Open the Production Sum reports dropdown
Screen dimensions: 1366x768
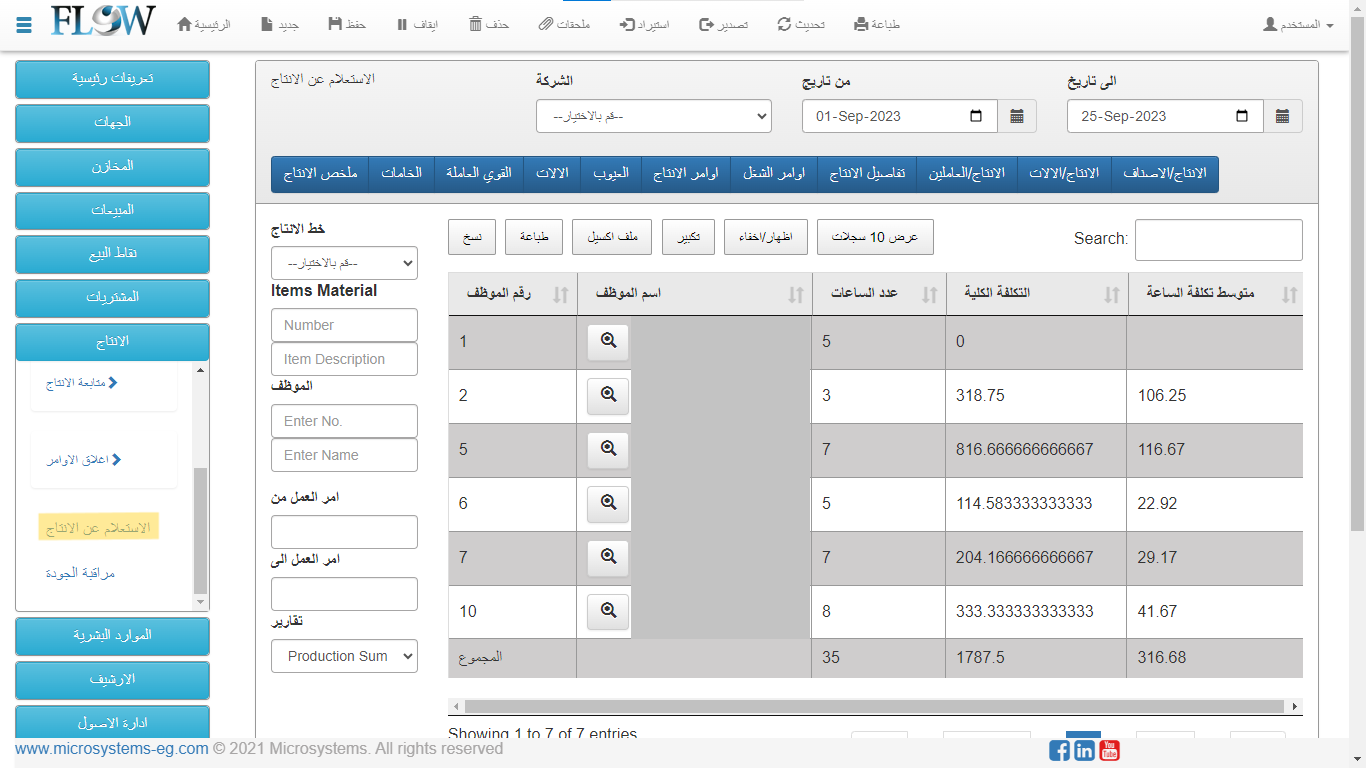(x=344, y=656)
